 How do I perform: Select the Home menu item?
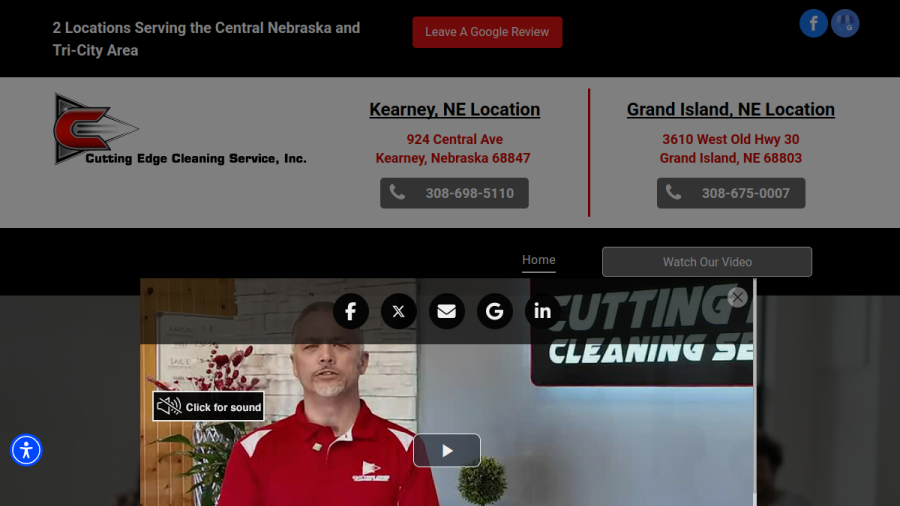click(x=538, y=260)
